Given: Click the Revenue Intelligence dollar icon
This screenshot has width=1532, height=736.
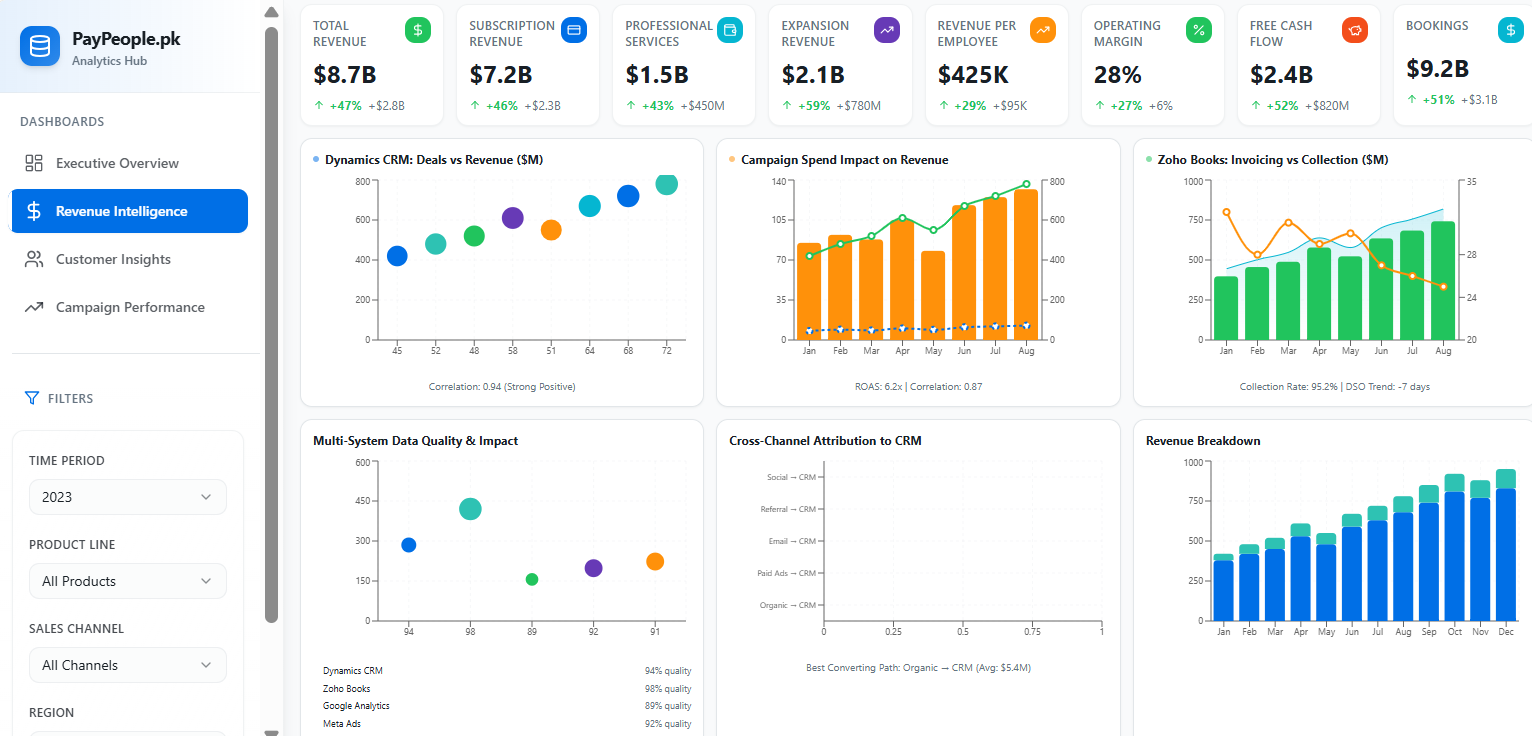Looking at the screenshot, I should [x=34, y=211].
